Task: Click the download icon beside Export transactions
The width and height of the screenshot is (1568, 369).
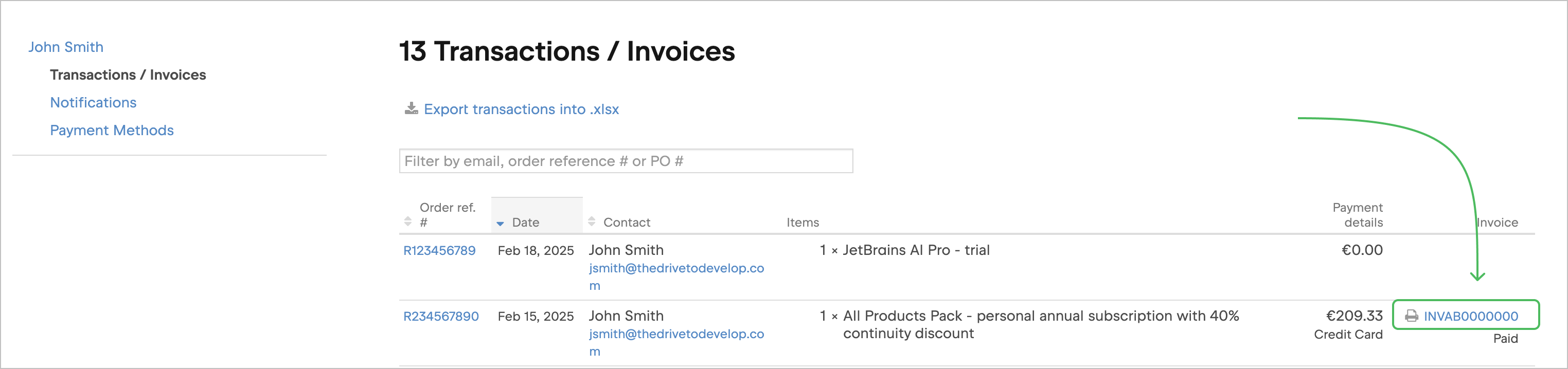Action: [412, 109]
